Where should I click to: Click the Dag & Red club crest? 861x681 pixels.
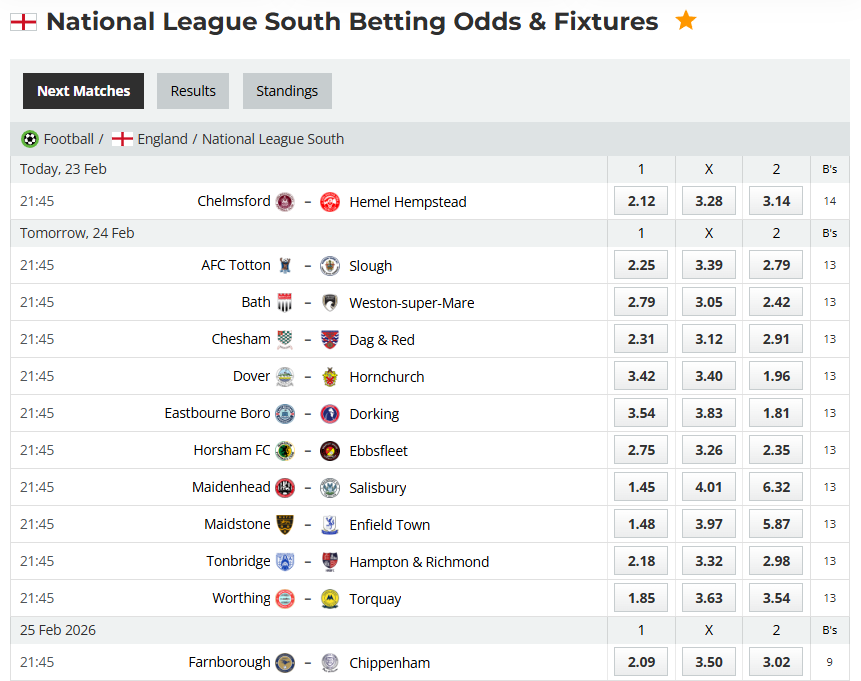[x=330, y=339]
